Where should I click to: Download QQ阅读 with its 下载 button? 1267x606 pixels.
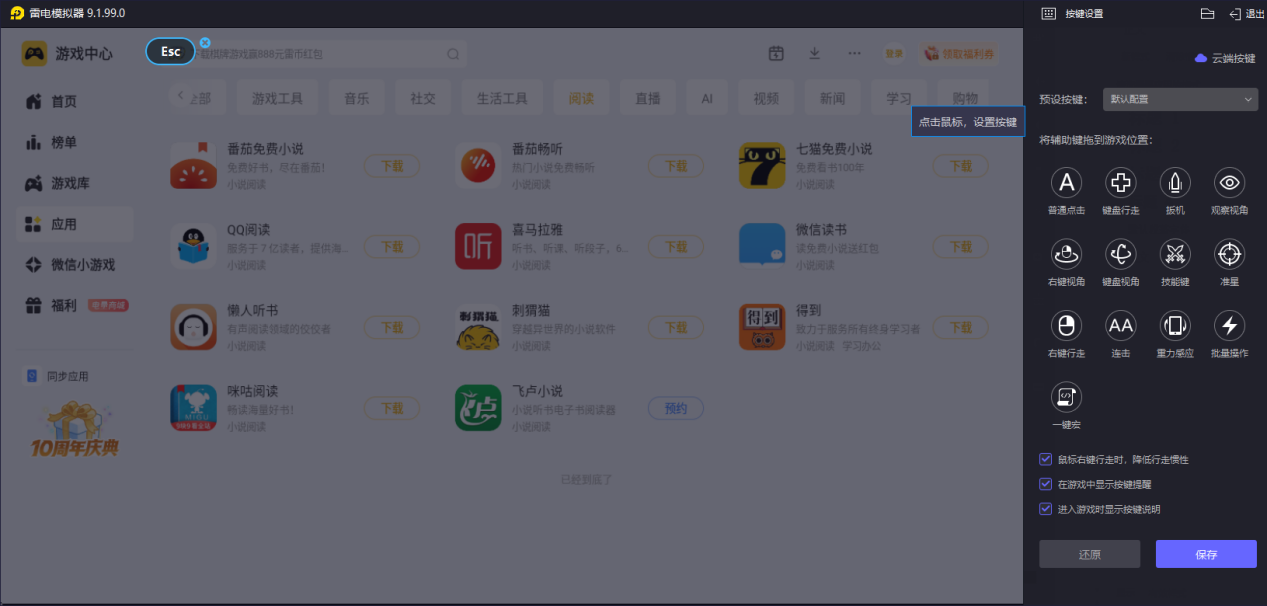coord(391,247)
